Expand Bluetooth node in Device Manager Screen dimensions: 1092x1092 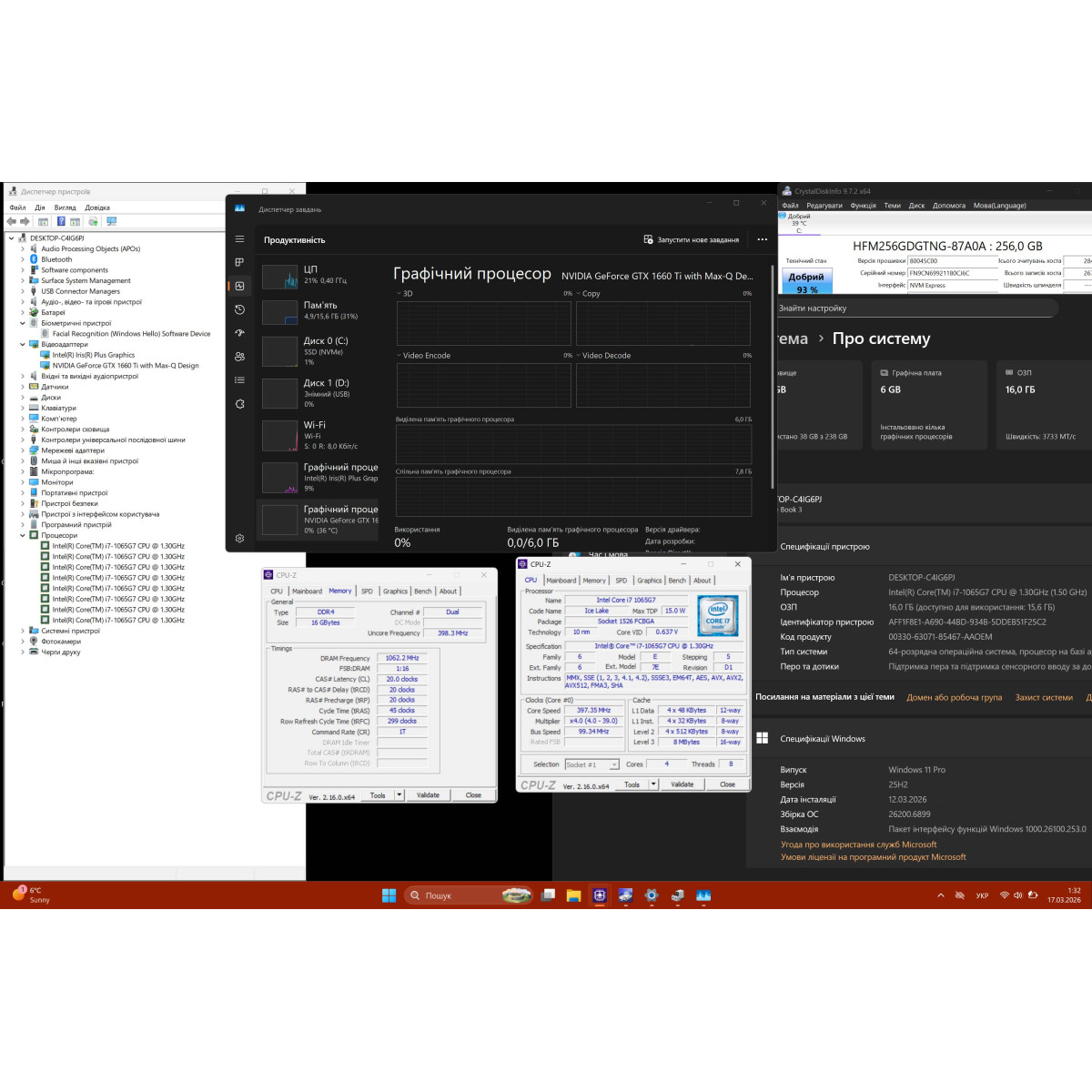(x=23, y=259)
